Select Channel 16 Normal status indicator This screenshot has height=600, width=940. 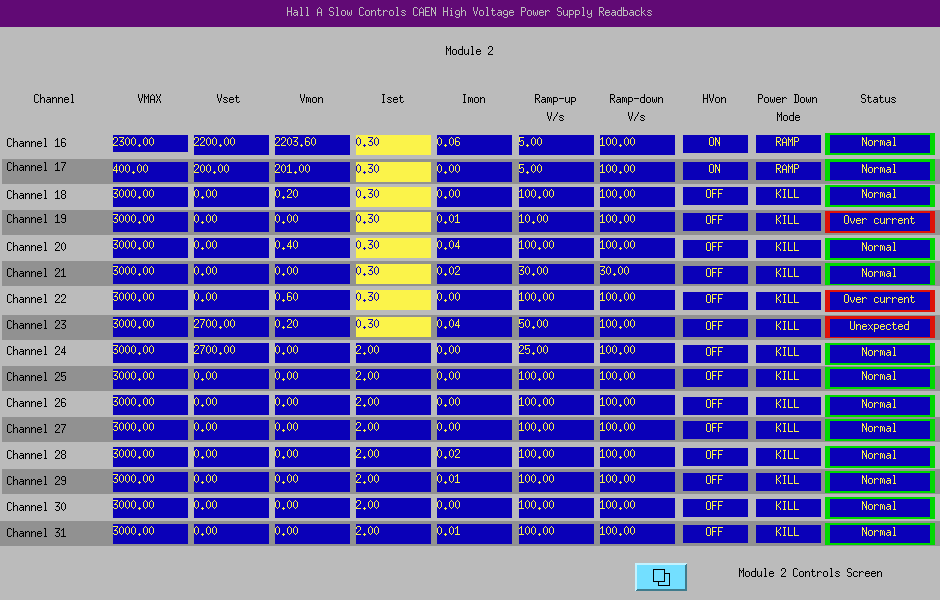pyautogui.click(x=879, y=144)
